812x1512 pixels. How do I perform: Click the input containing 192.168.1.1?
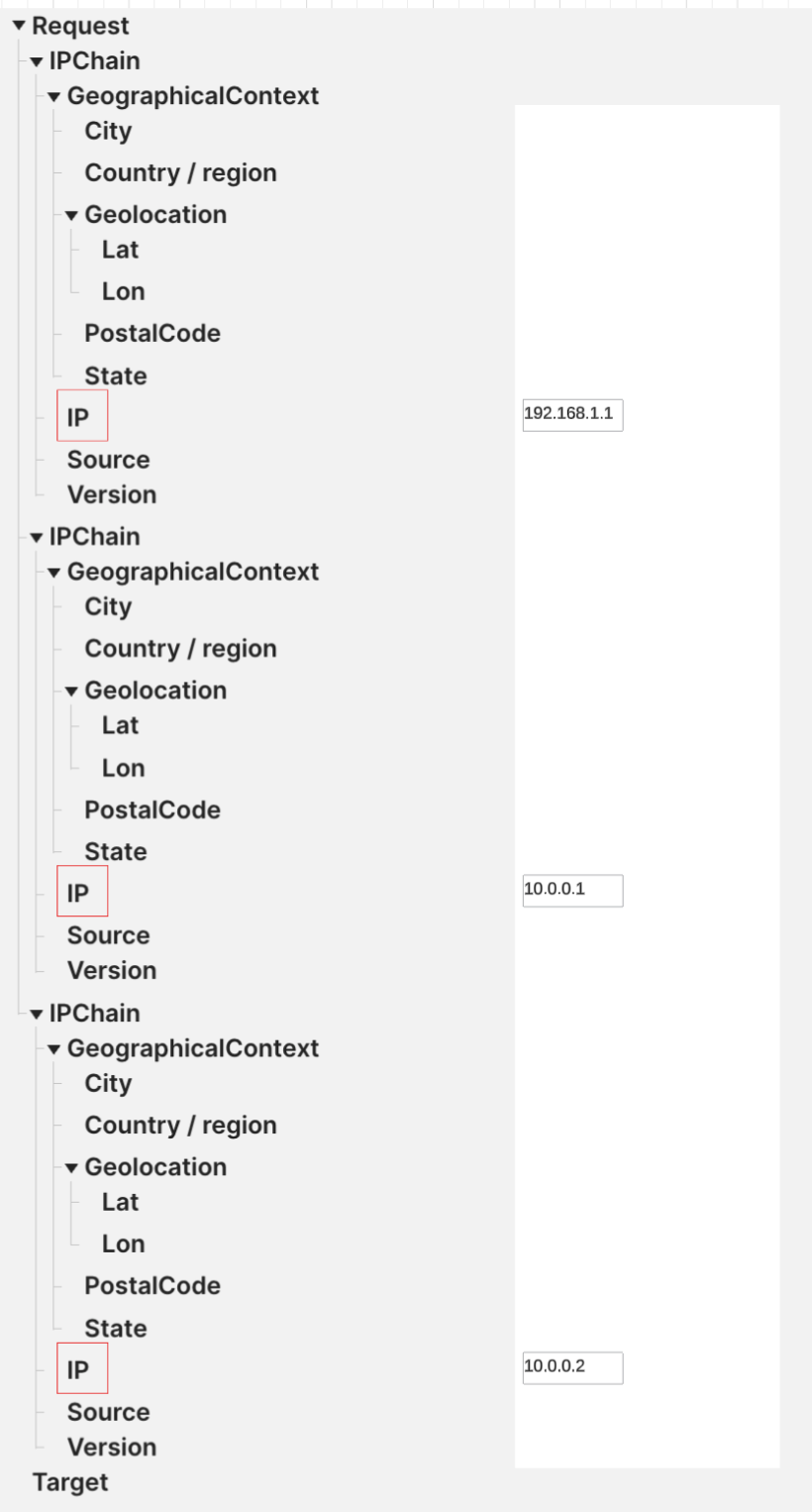pyautogui.click(x=572, y=416)
